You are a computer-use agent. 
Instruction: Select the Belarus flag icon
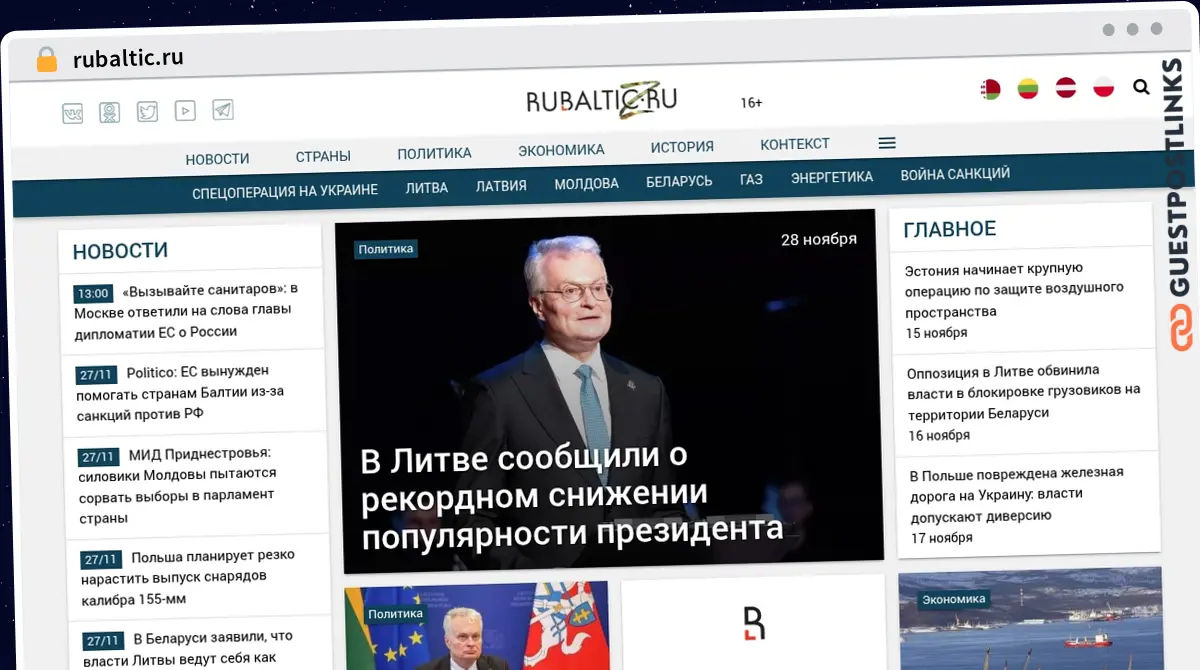pos(990,90)
